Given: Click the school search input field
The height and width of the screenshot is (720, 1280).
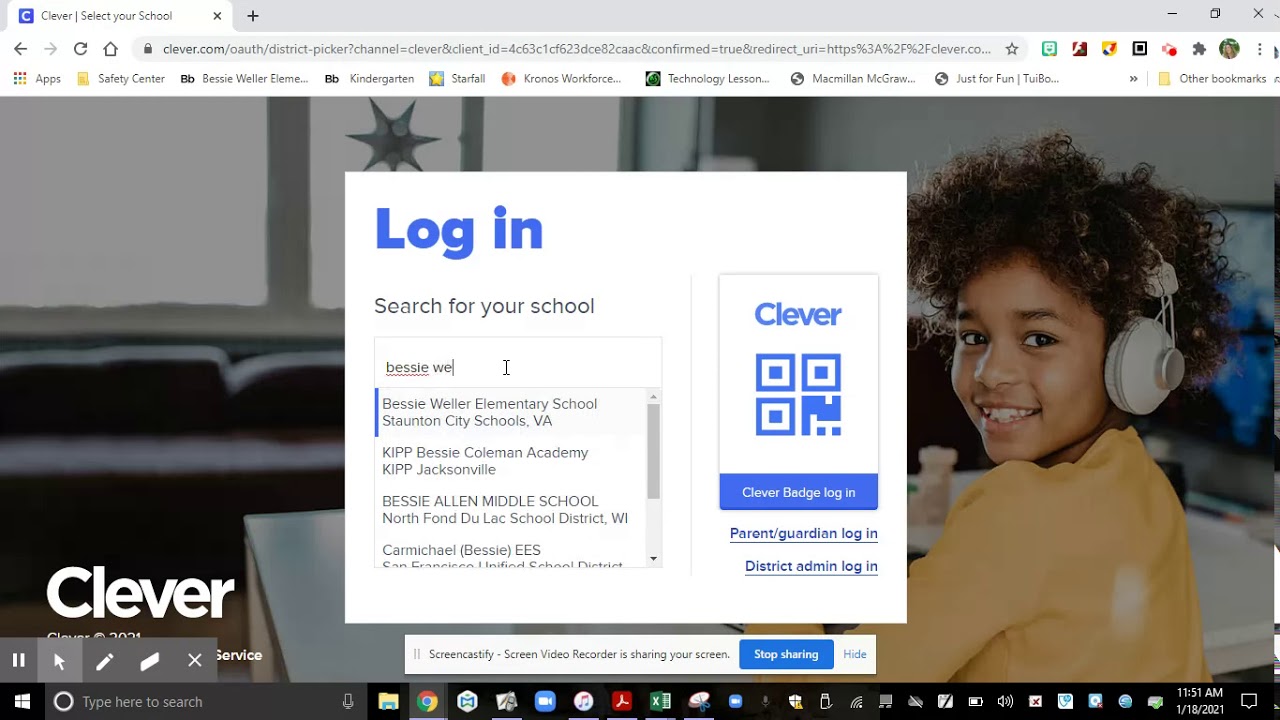Looking at the screenshot, I should coord(518,367).
